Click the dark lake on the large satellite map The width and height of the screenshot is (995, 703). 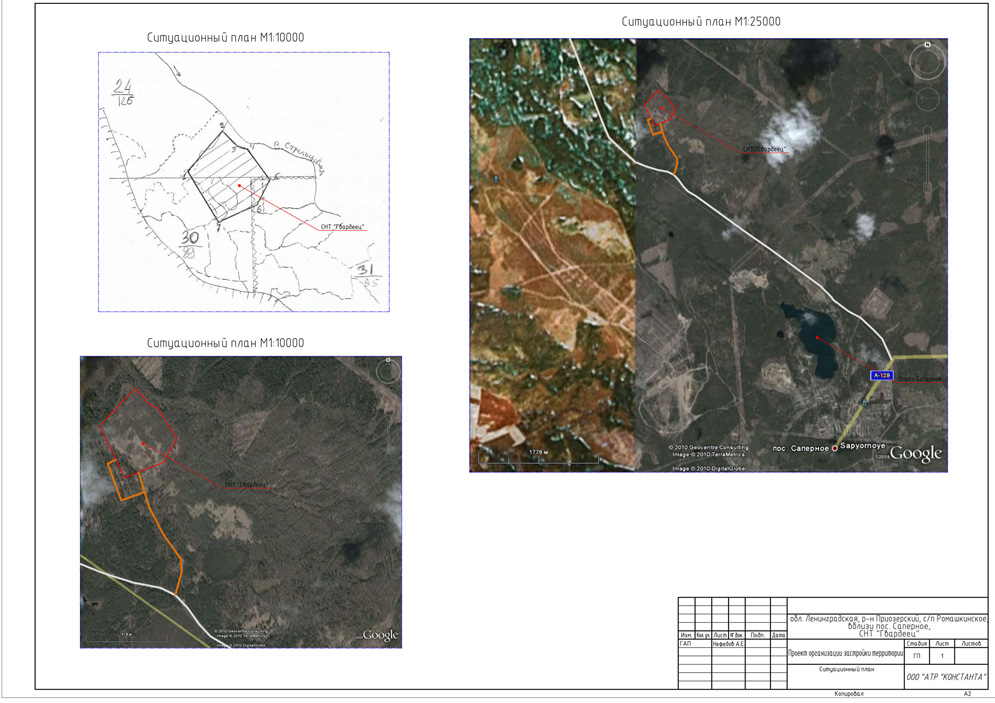[x=817, y=340]
